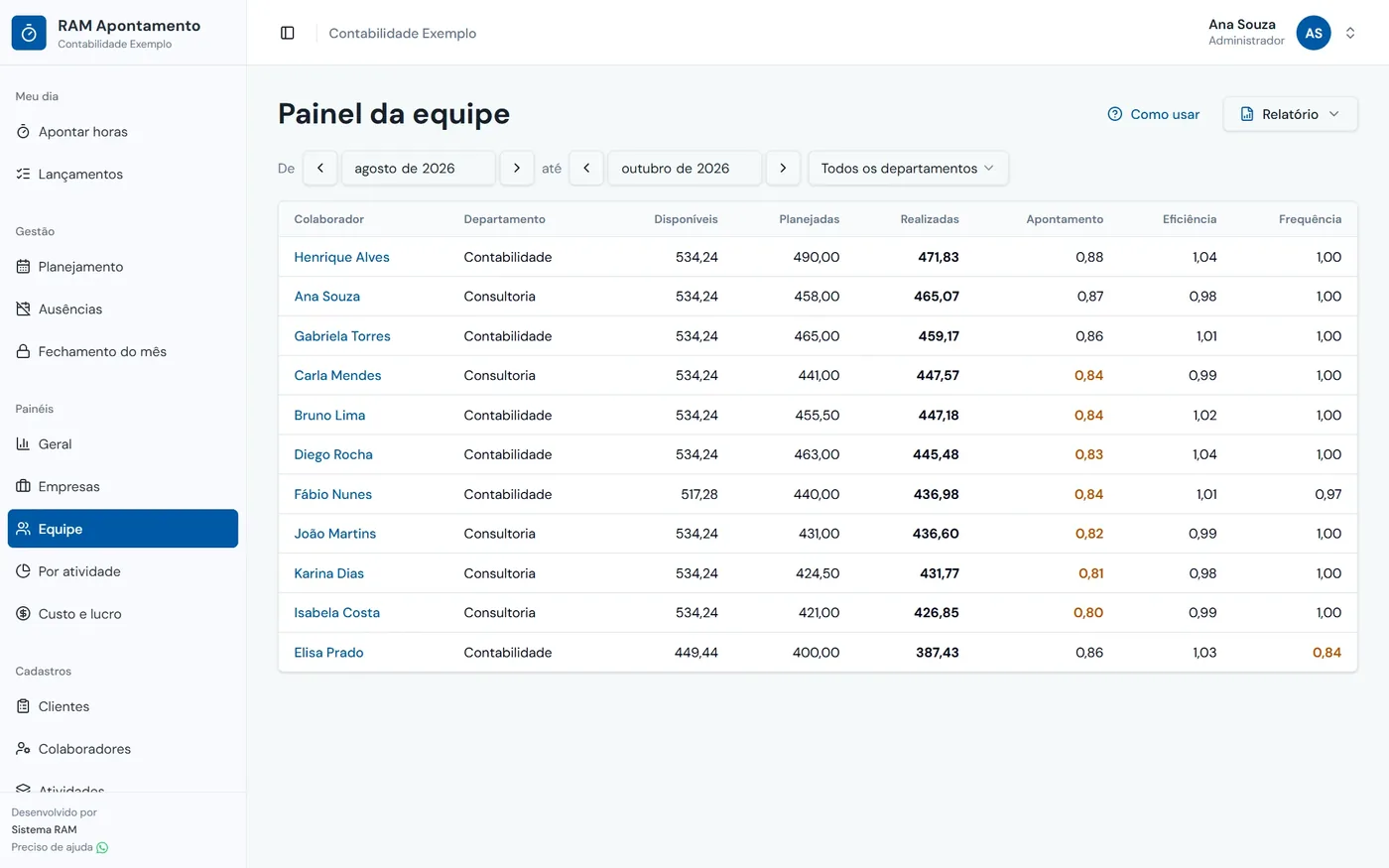The height and width of the screenshot is (868, 1389).
Task: Open Bruno Lima collaborator link
Action: click(x=329, y=416)
